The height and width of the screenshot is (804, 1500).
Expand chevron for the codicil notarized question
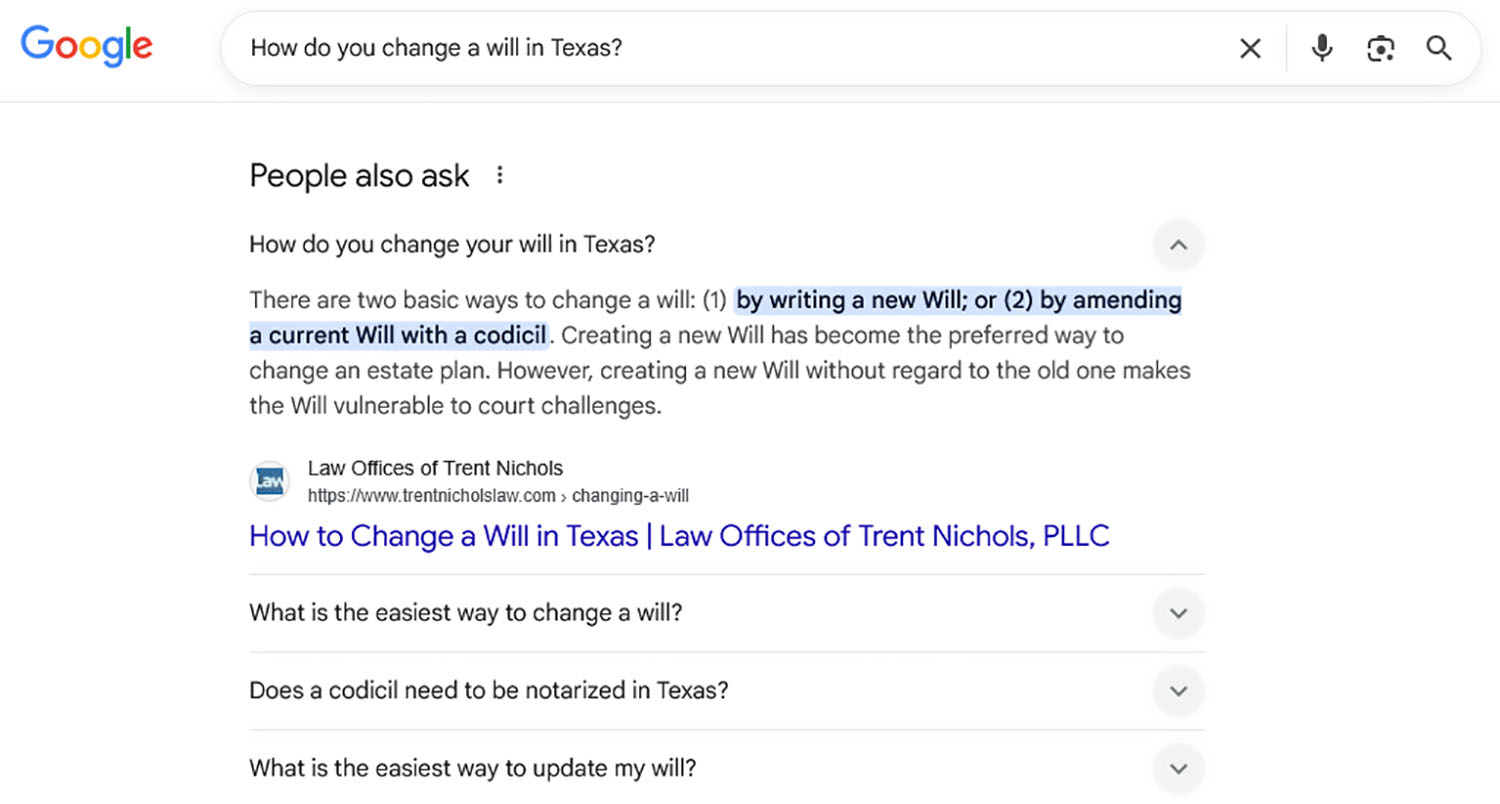click(x=1178, y=691)
